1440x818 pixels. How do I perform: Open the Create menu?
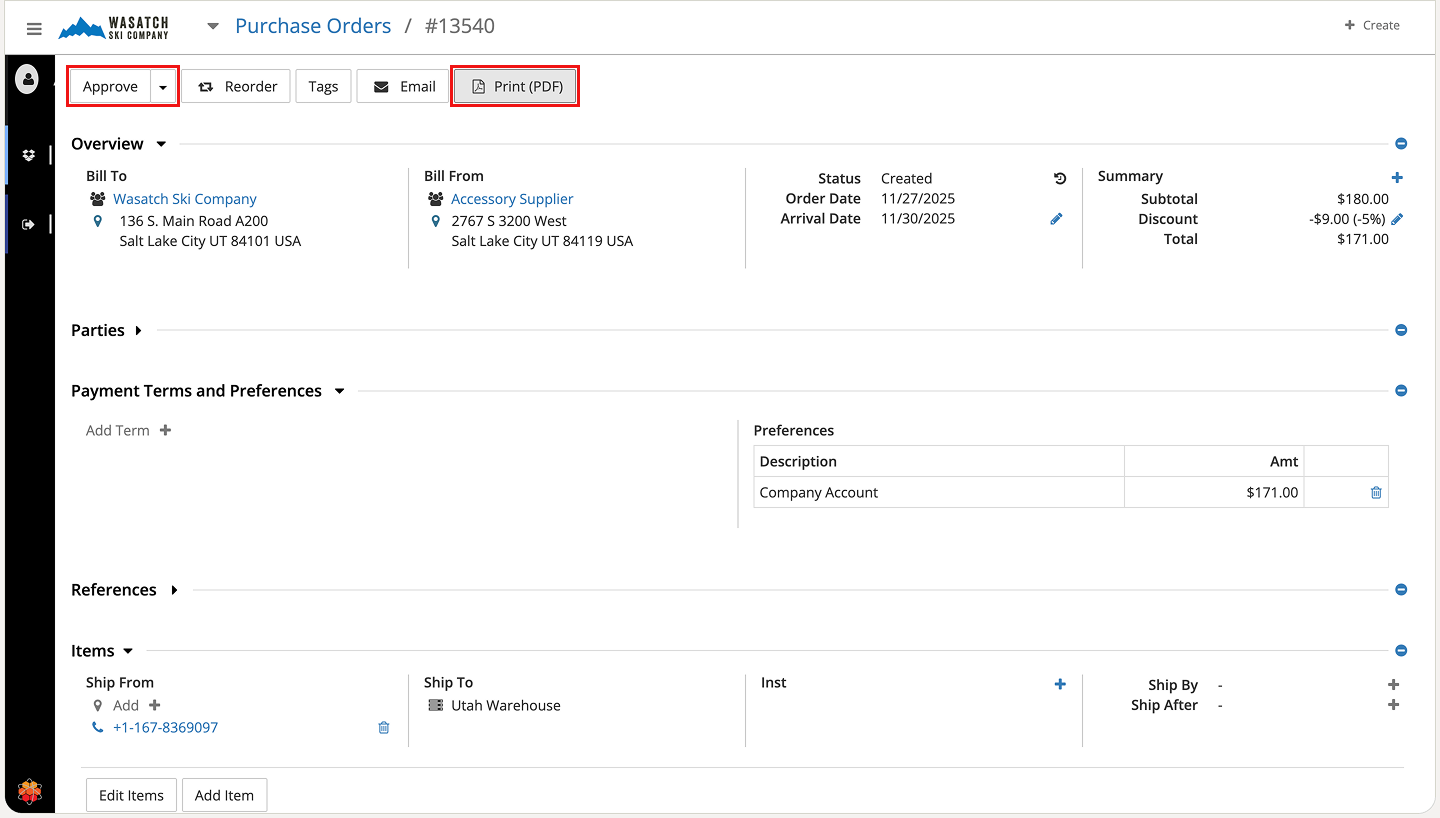[1372, 25]
